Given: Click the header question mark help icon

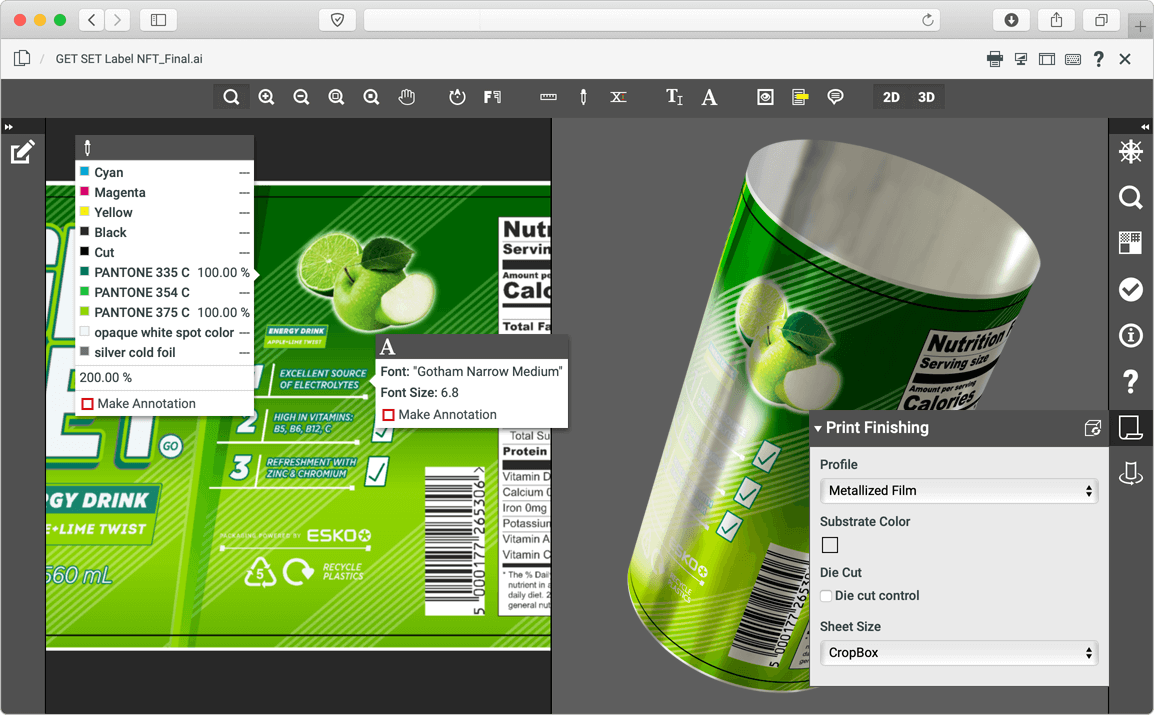Looking at the screenshot, I should [1099, 59].
